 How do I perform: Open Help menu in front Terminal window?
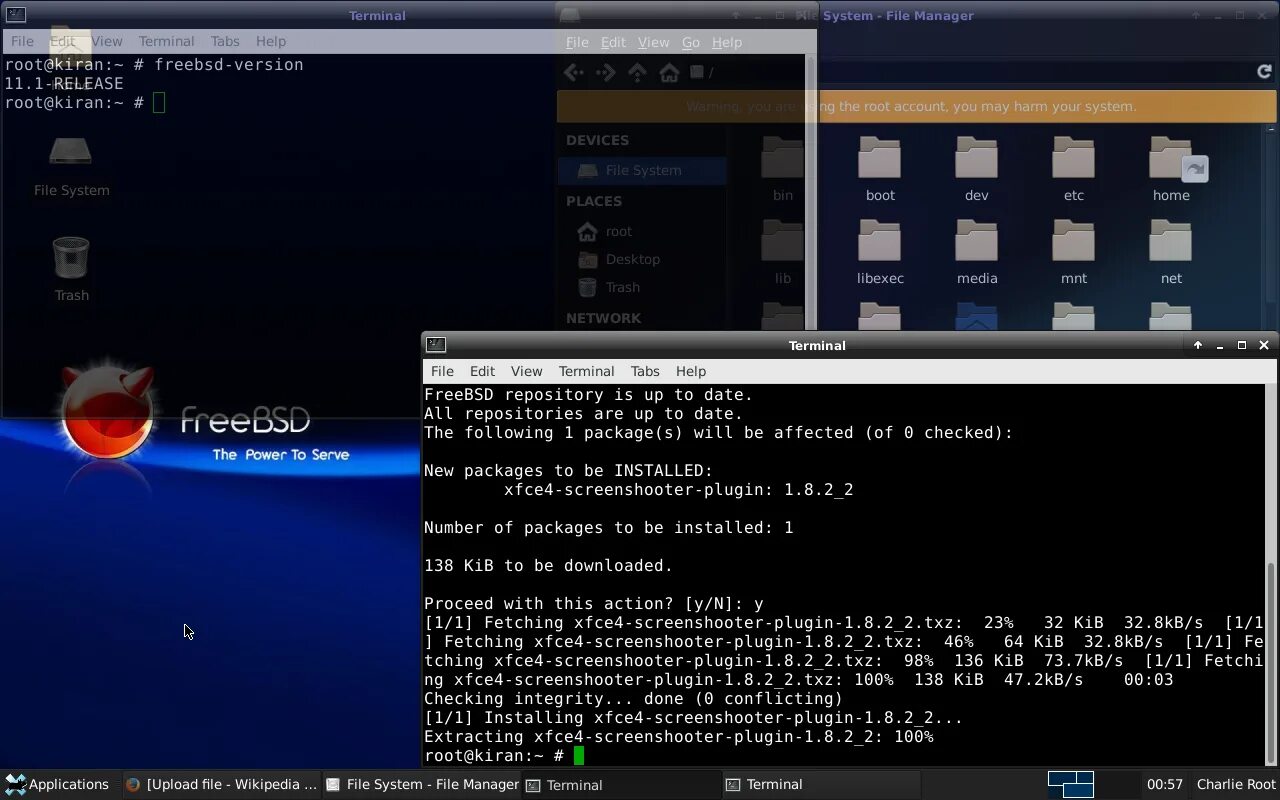(x=691, y=371)
